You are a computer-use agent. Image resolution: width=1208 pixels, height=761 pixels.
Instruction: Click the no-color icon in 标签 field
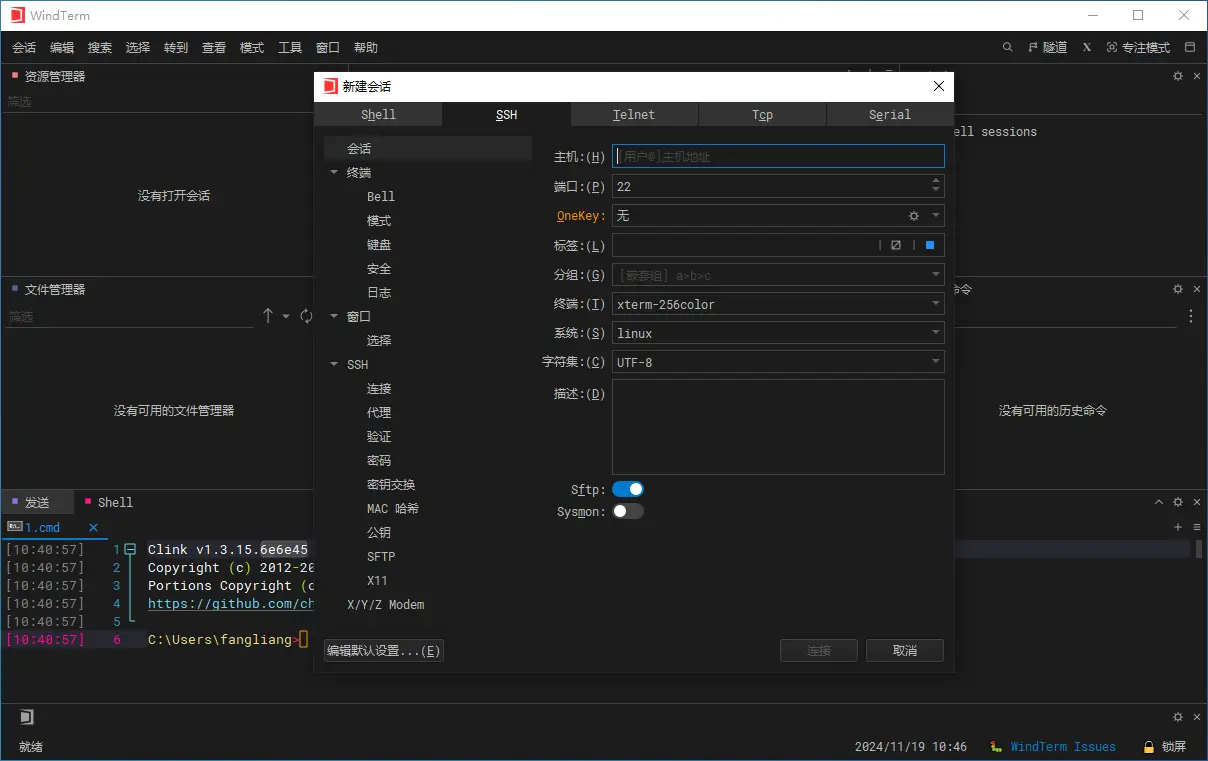[896, 245]
